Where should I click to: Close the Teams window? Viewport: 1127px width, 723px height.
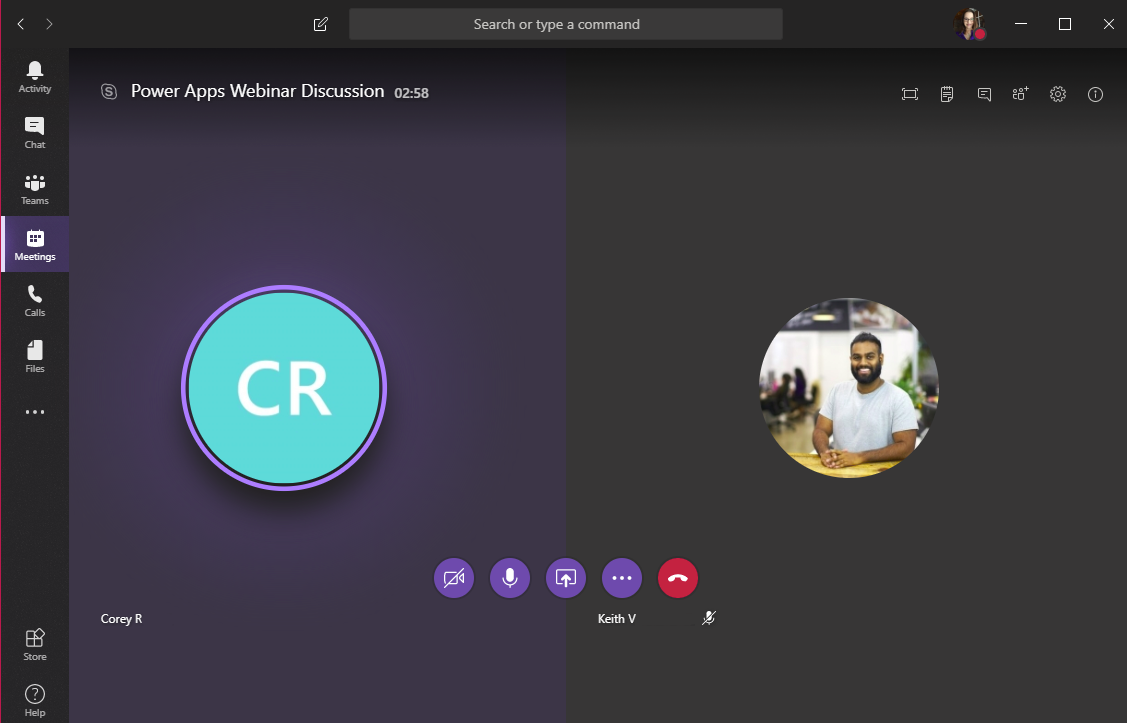tap(1108, 24)
